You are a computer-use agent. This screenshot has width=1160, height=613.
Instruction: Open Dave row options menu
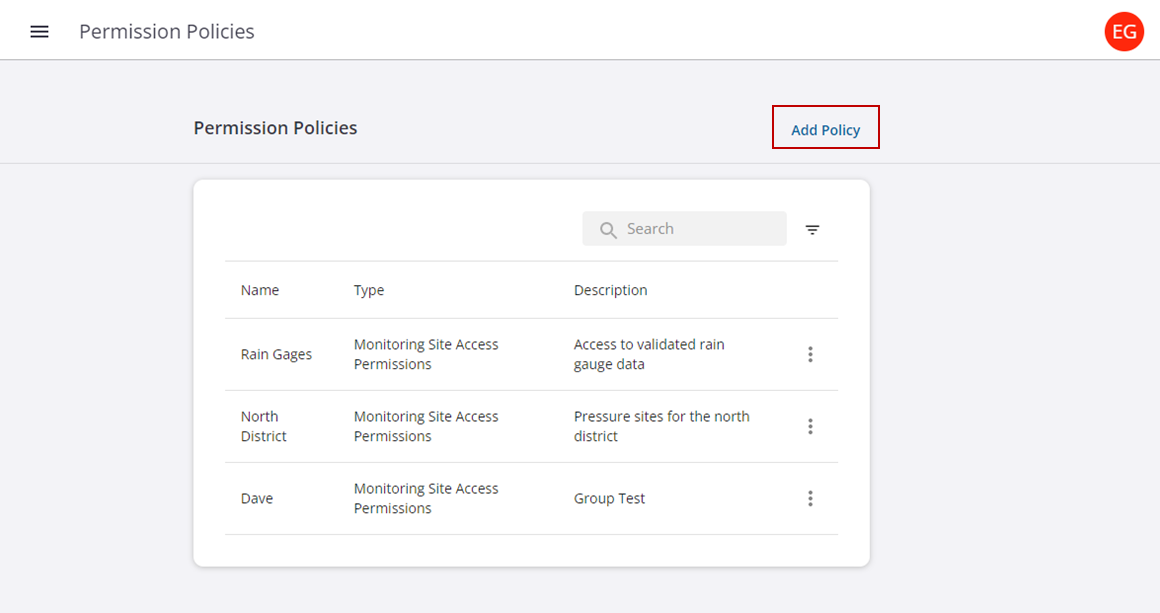point(810,498)
